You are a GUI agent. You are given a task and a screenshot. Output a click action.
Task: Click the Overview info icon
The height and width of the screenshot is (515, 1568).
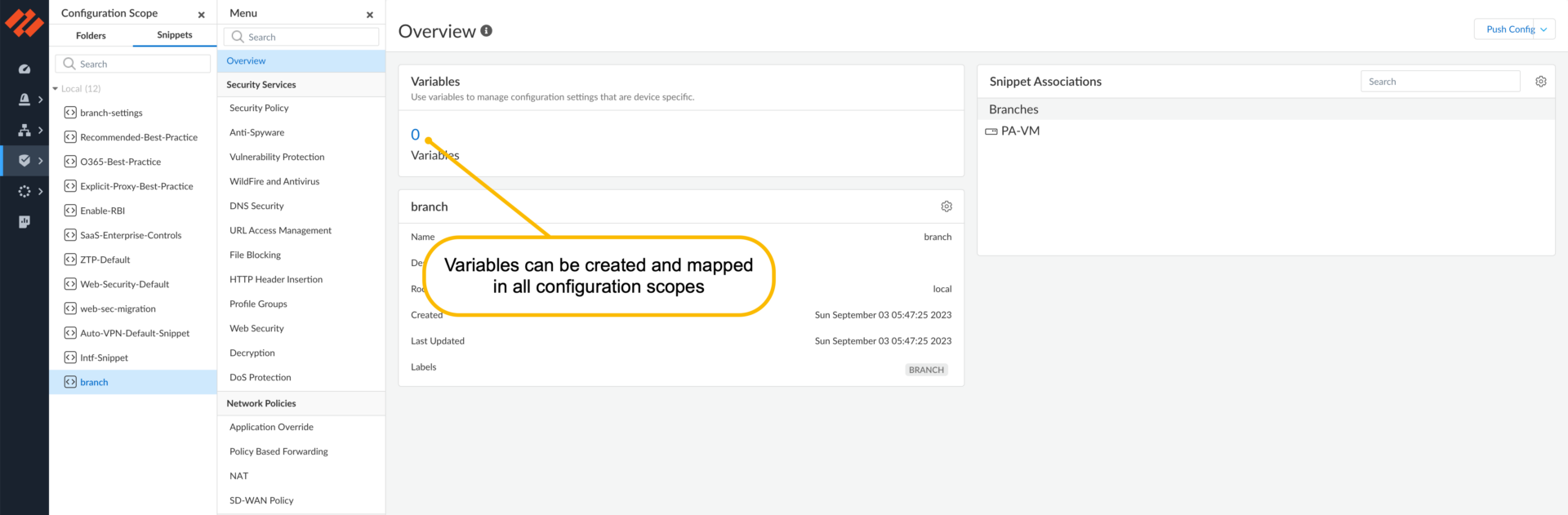coord(487,31)
